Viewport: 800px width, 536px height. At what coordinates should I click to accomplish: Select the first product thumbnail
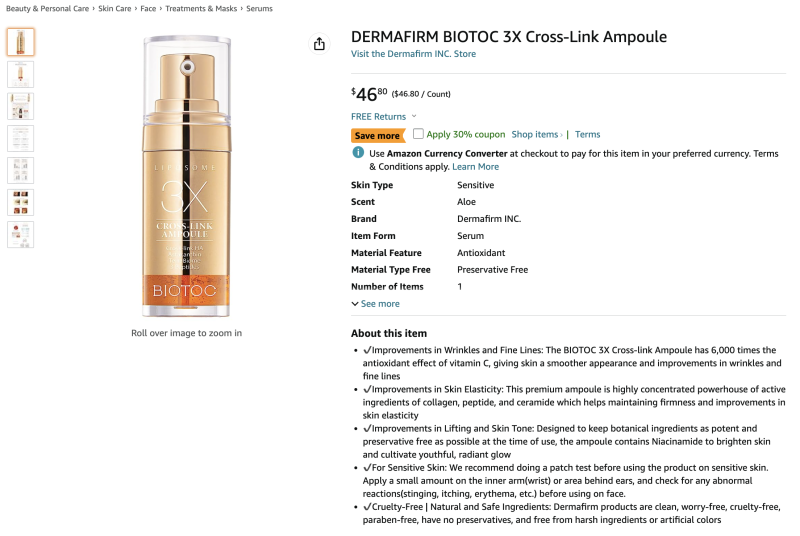click(20, 42)
